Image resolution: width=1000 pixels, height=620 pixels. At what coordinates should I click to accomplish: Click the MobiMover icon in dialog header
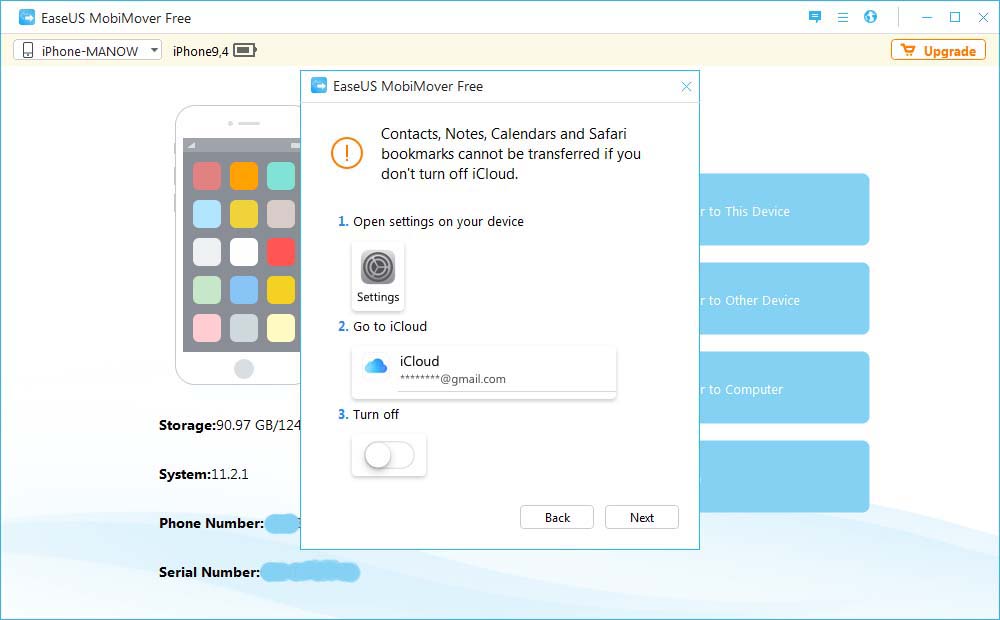[317, 86]
